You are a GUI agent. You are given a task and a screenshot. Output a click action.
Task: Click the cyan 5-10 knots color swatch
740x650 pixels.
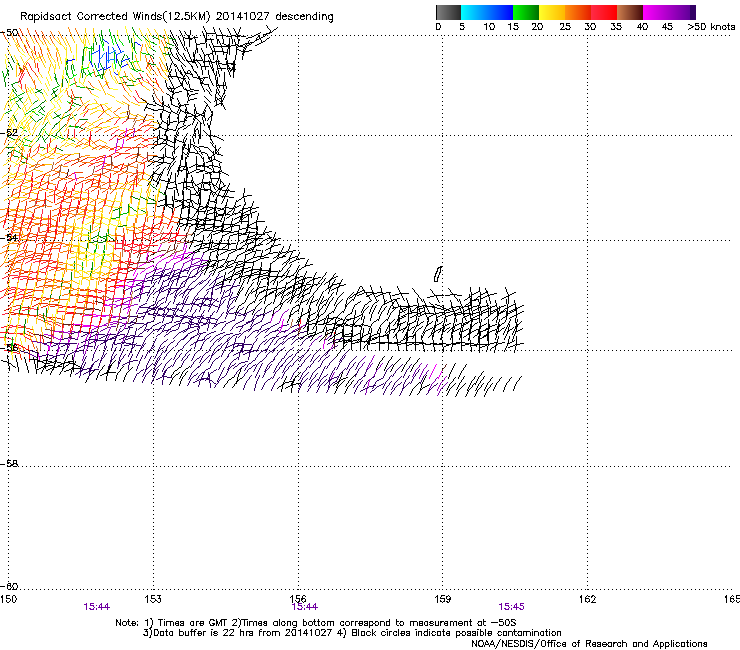coord(474,12)
